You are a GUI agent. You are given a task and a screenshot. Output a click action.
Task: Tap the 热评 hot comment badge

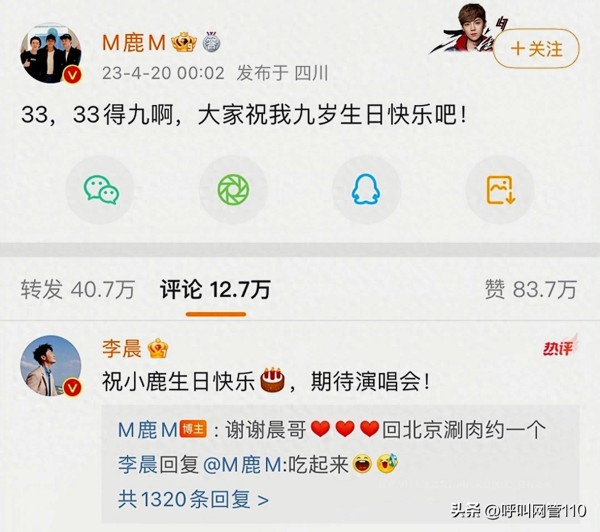pos(560,346)
